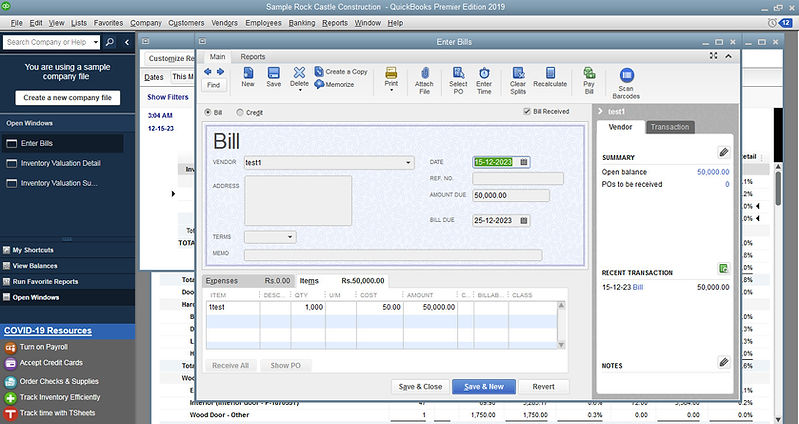
Task: Clear Splits on the bill
Action: point(518,81)
